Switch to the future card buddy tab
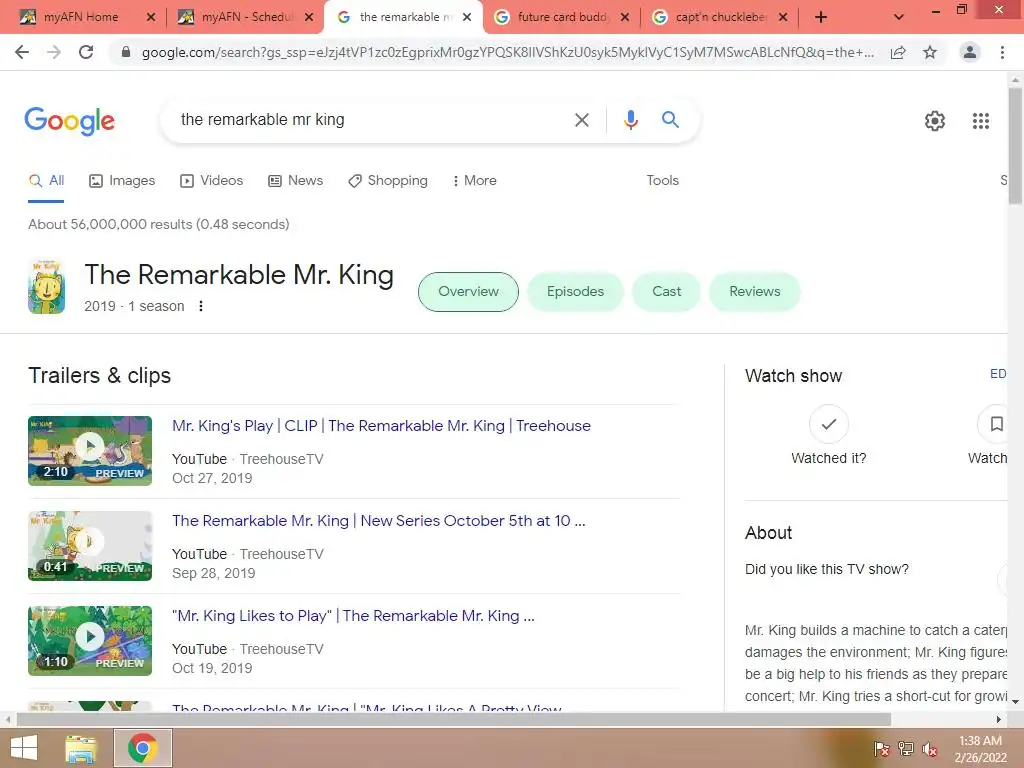 [562, 17]
